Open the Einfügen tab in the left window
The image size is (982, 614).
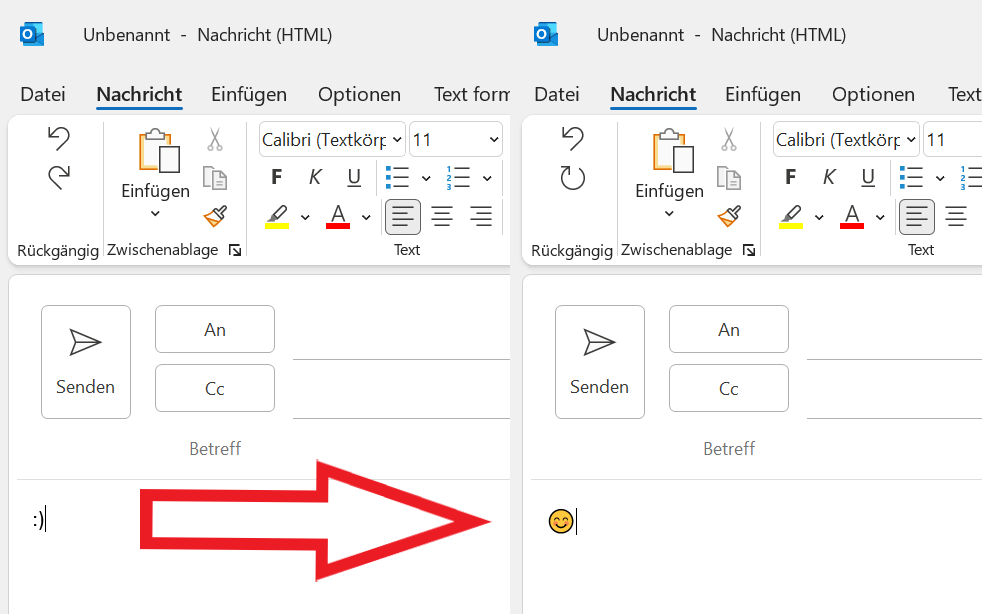pos(249,95)
